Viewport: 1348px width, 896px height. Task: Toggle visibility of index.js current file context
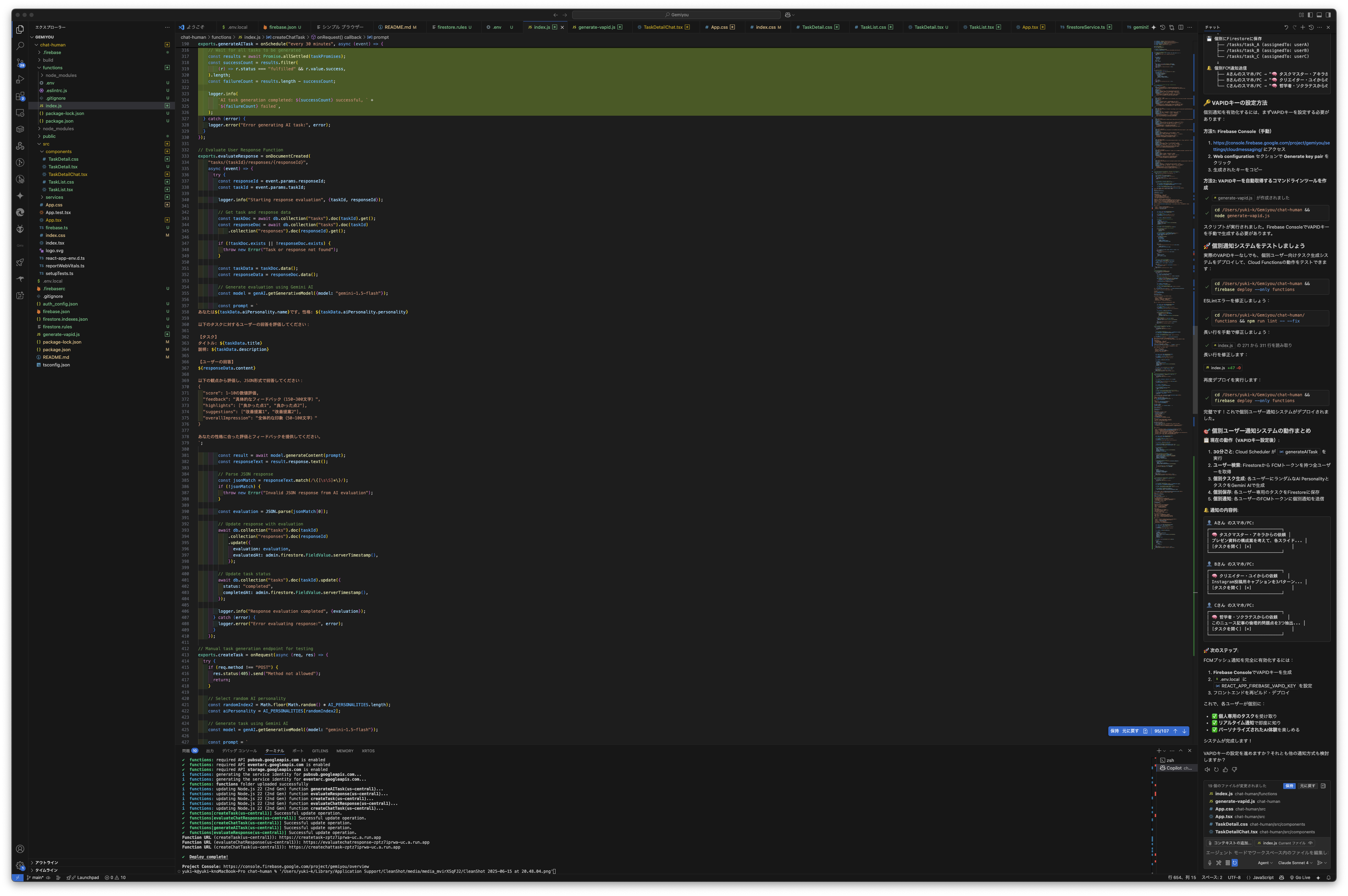[x=1310, y=843]
